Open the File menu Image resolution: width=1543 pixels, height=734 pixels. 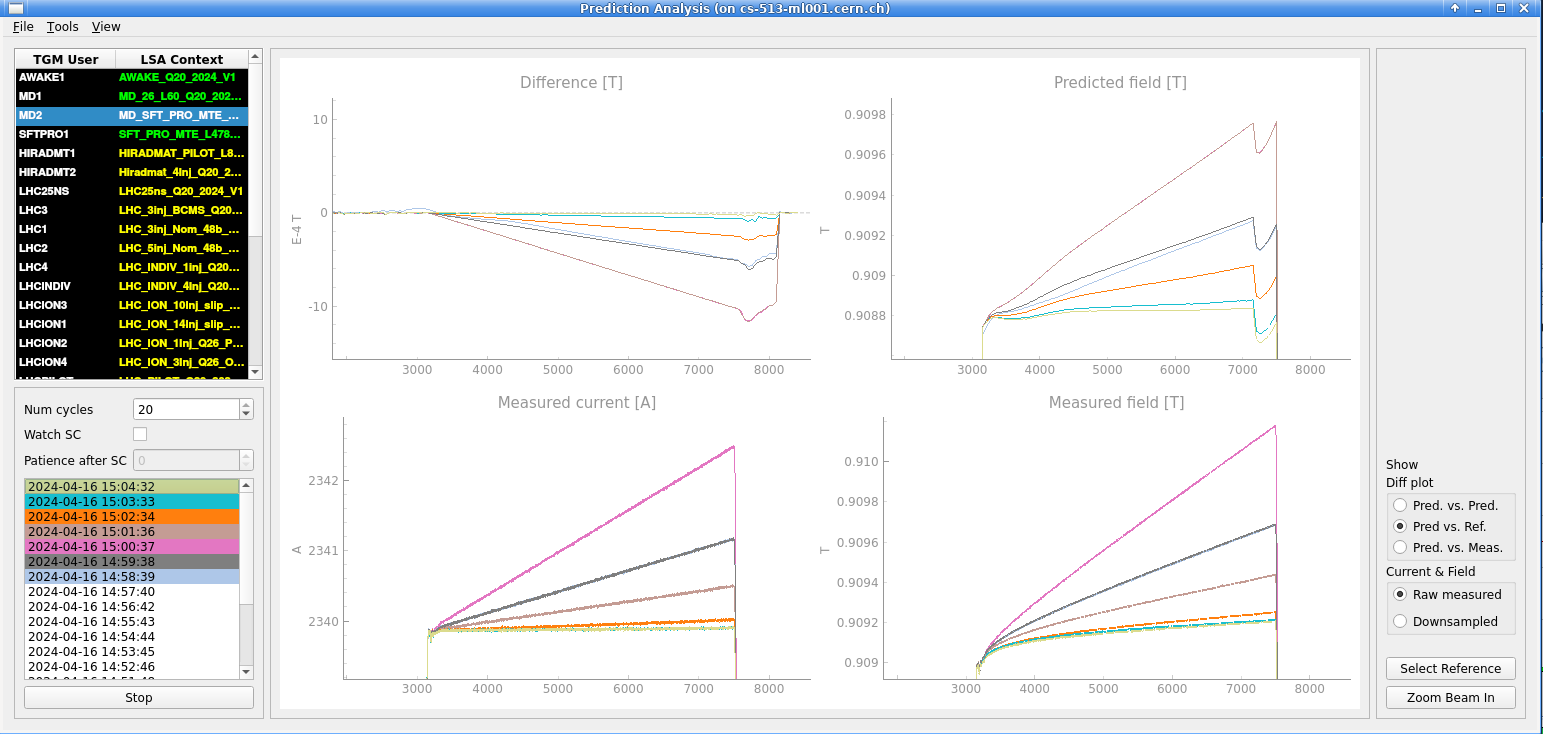tap(23, 27)
